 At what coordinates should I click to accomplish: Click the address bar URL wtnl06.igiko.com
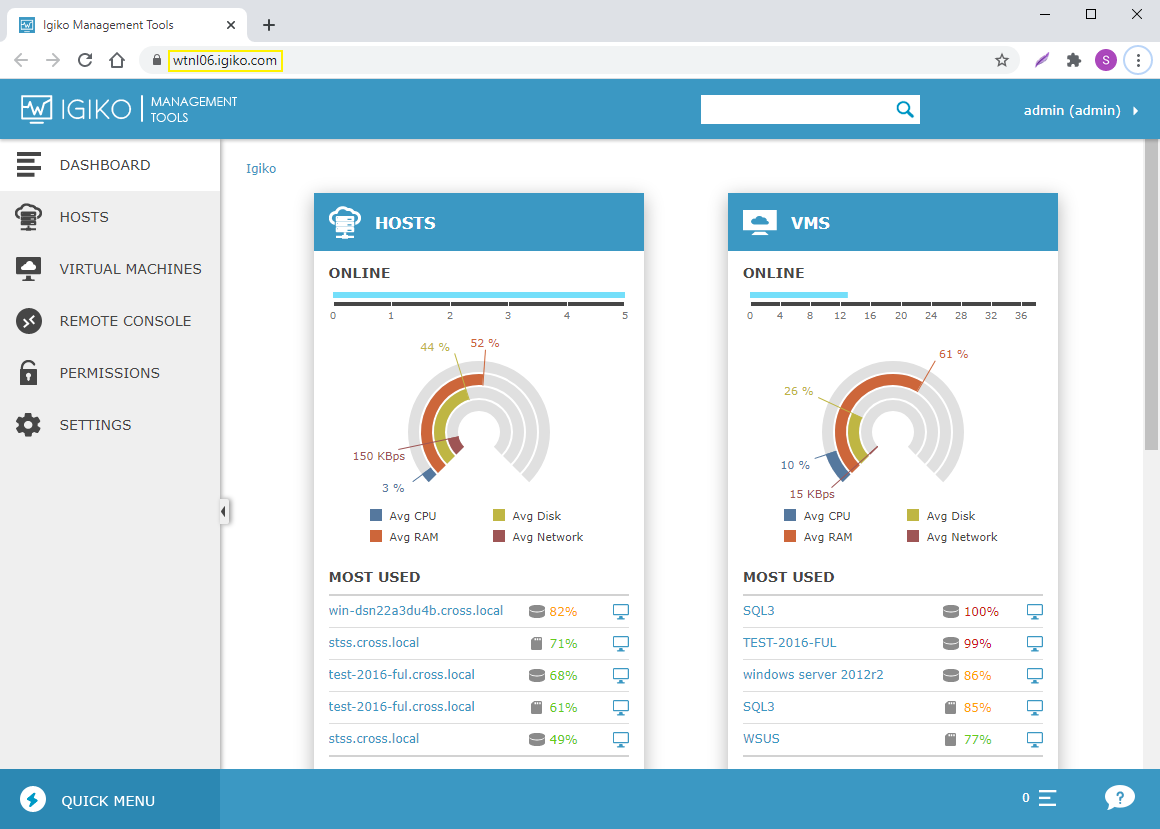coord(225,61)
